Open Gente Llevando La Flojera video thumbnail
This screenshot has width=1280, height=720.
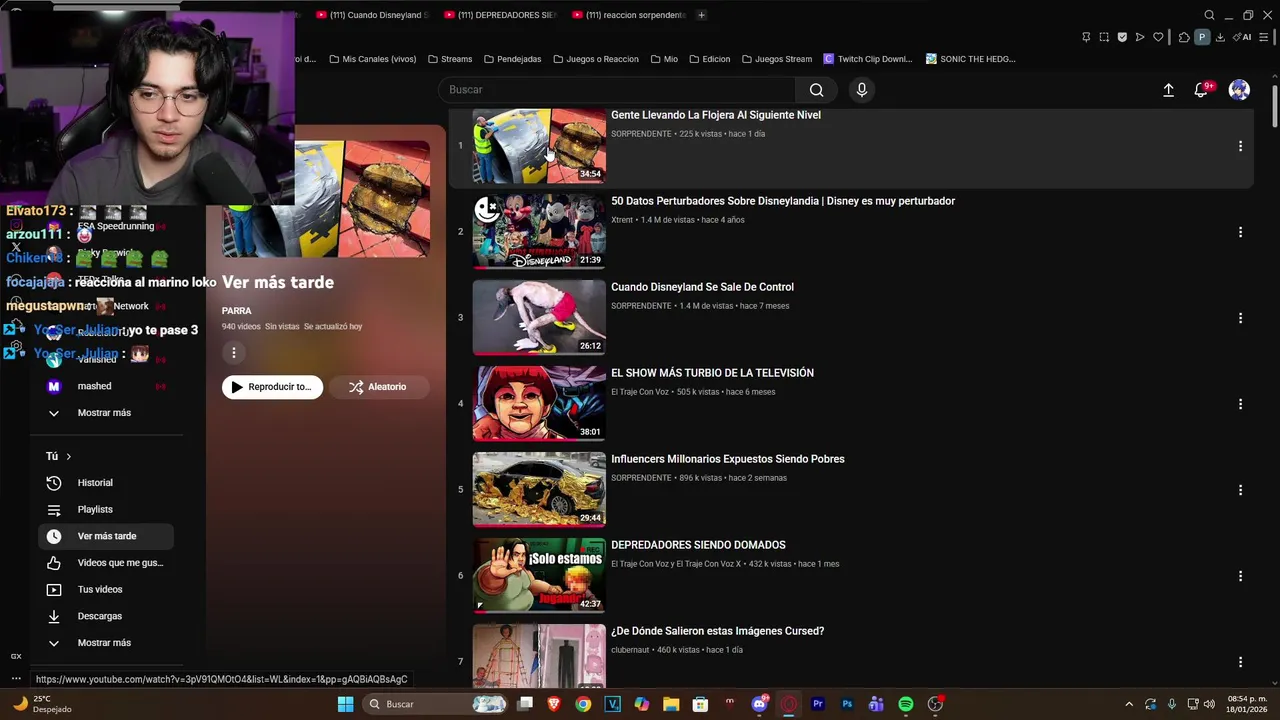click(539, 146)
